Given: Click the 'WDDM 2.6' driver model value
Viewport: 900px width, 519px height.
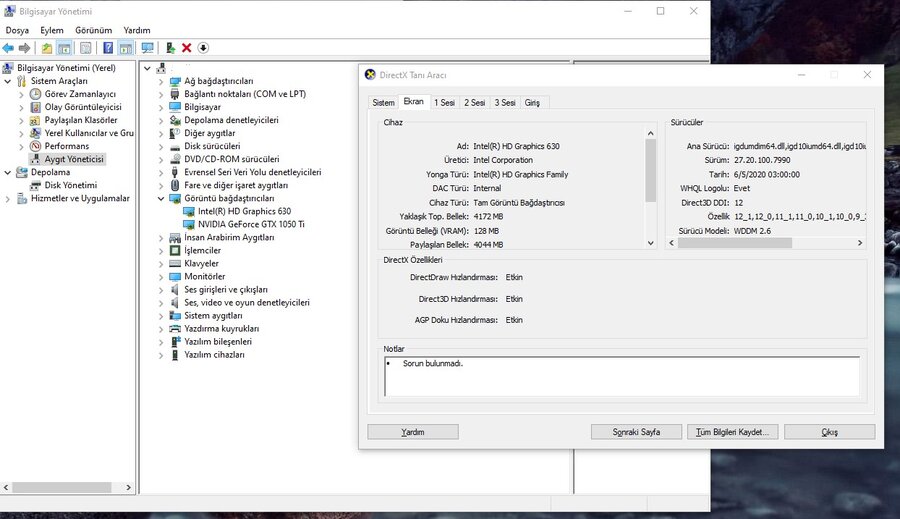Looking at the screenshot, I should click(752, 231).
